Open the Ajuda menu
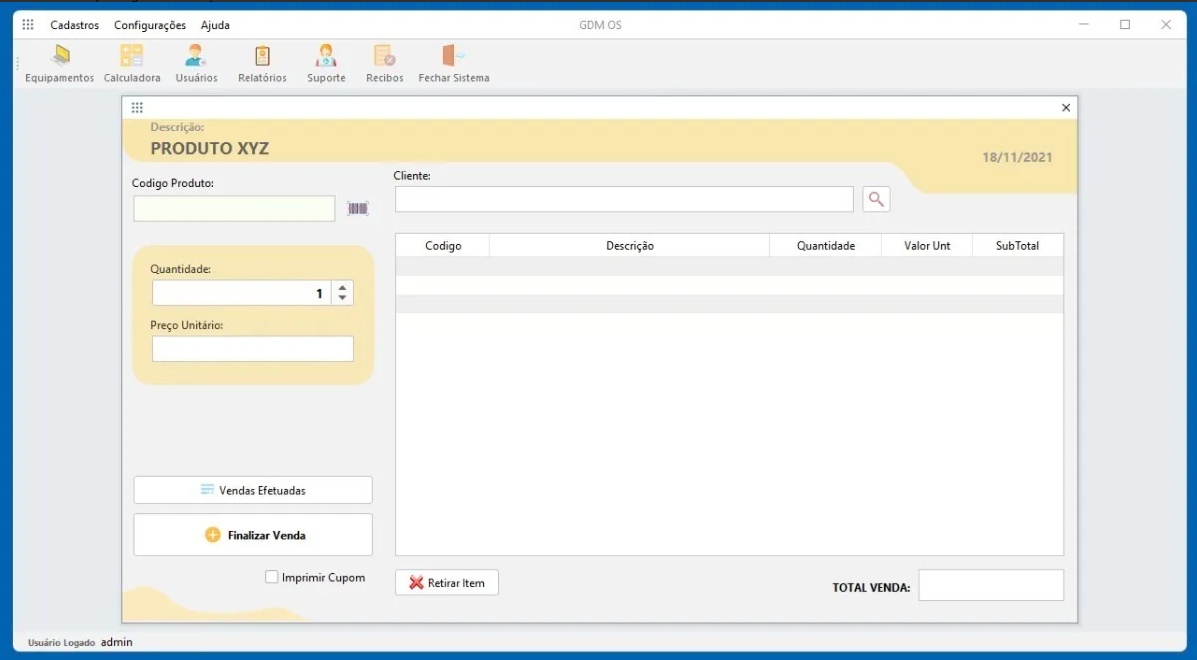1197x660 pixels. (x=214, y=24)
